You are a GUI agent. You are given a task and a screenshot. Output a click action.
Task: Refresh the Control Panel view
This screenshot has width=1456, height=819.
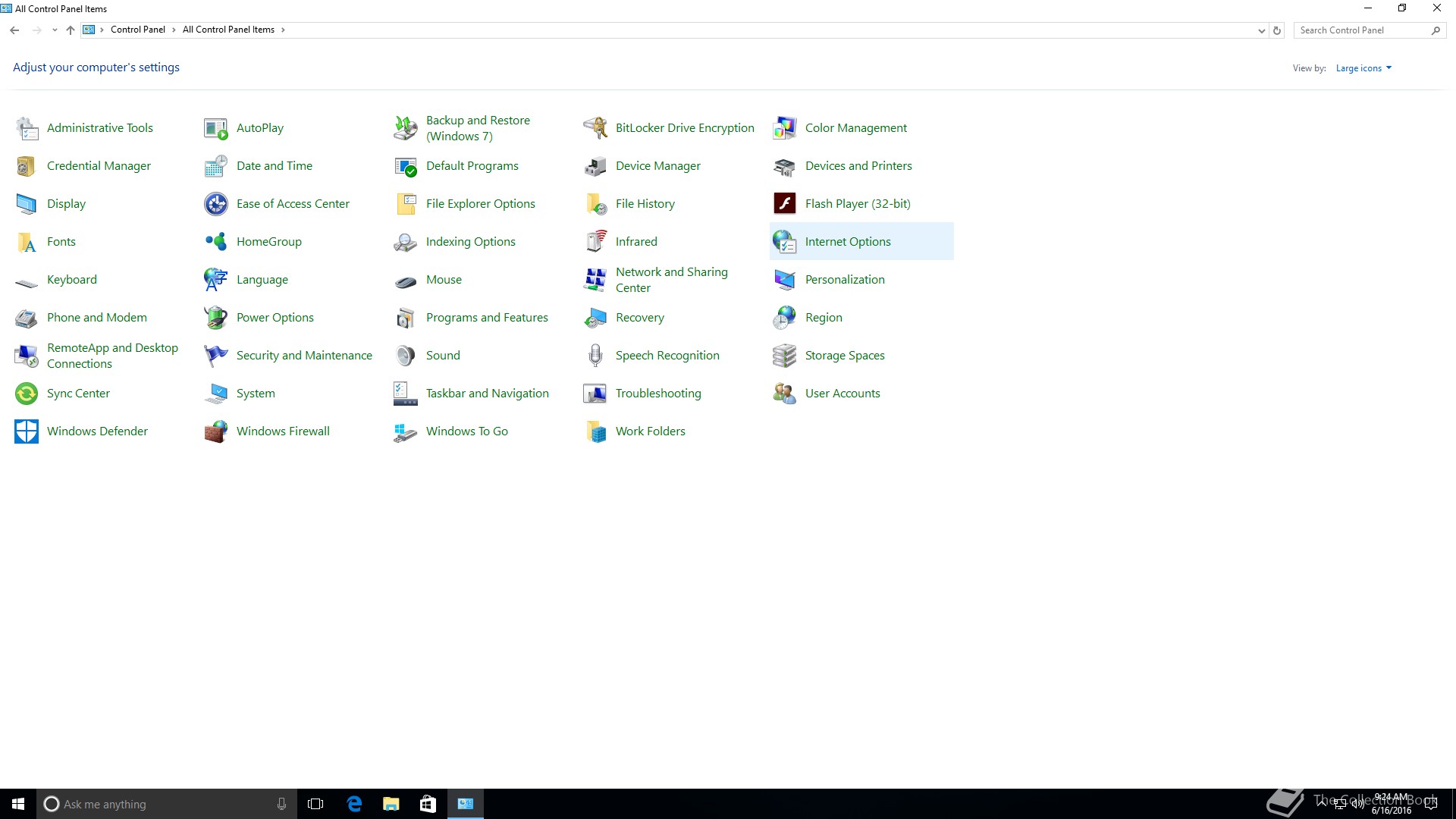1277,31
